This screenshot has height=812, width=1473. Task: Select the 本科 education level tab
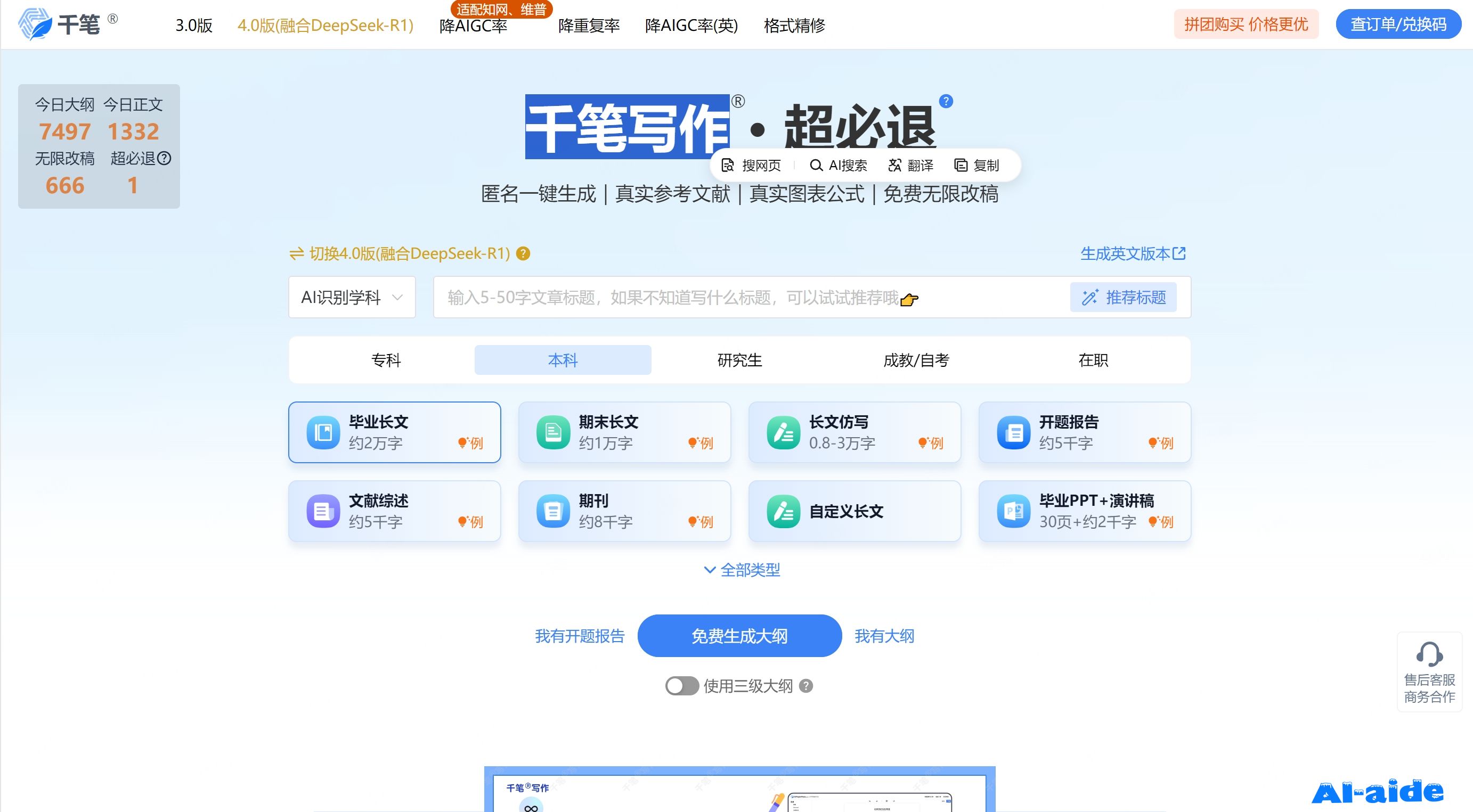[x=563, y=360]
